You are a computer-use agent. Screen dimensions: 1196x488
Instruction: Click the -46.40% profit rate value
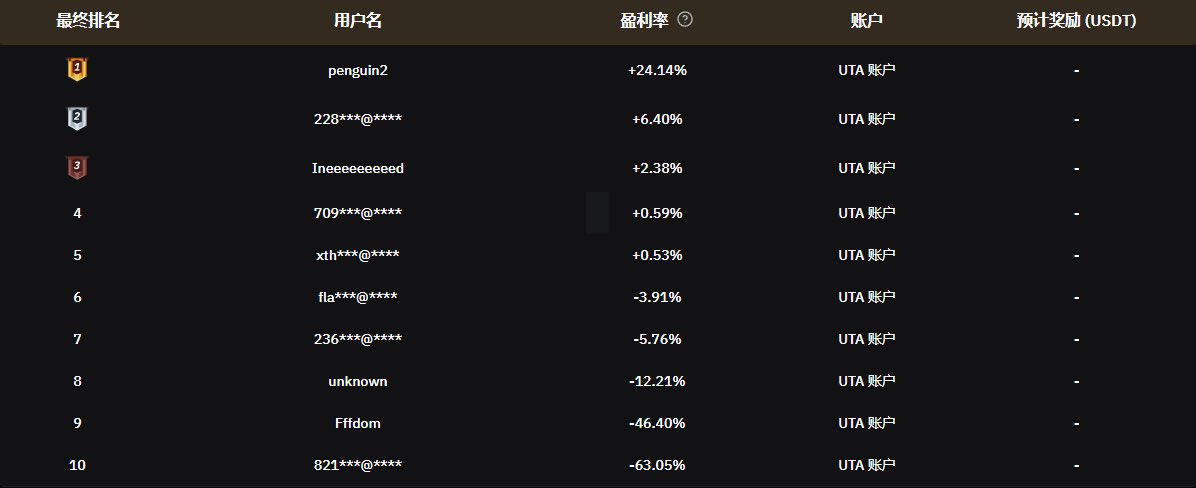(x=657, y=423)
